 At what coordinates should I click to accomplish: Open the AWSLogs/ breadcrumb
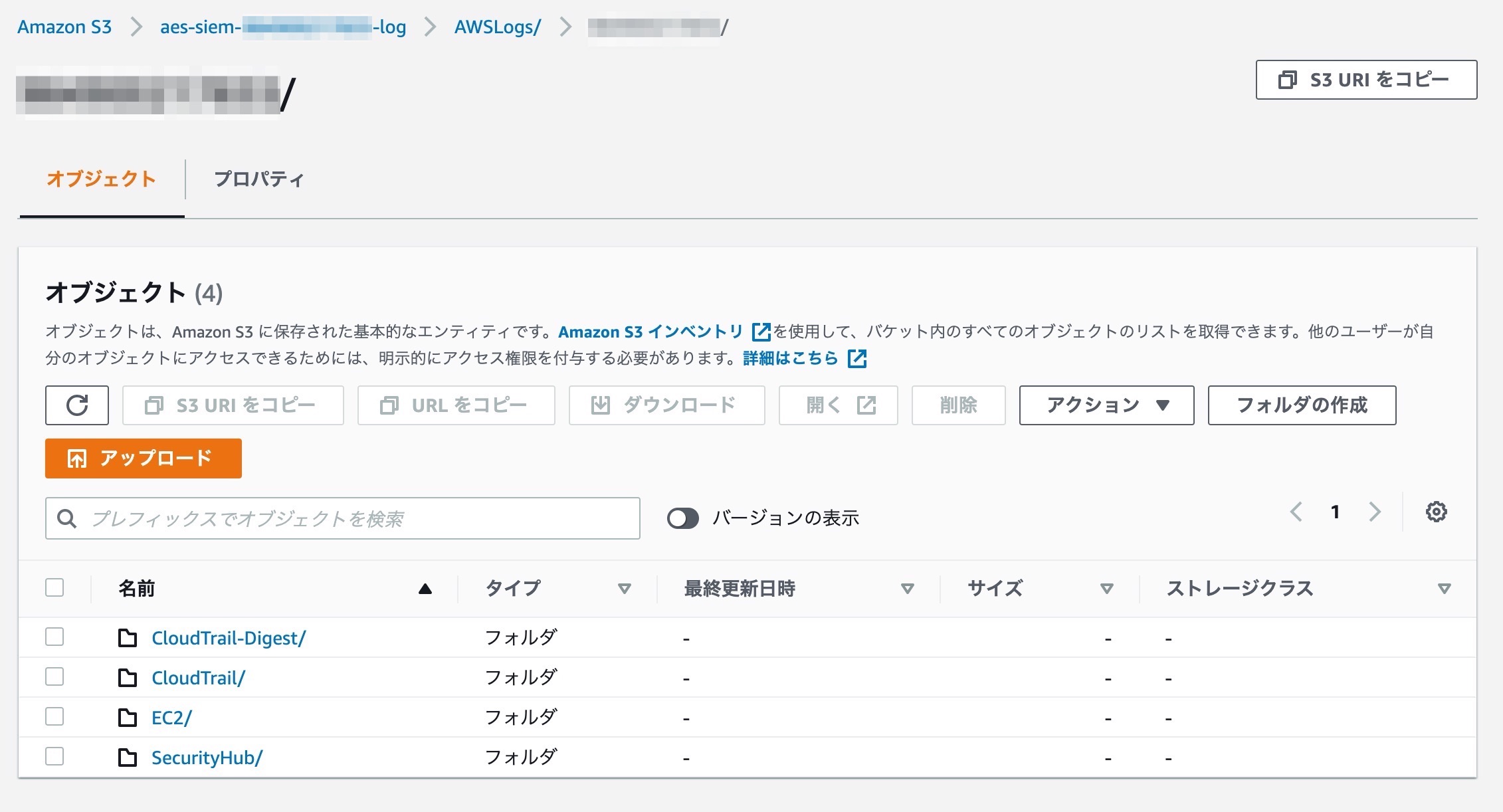click(x=498, y=27)
